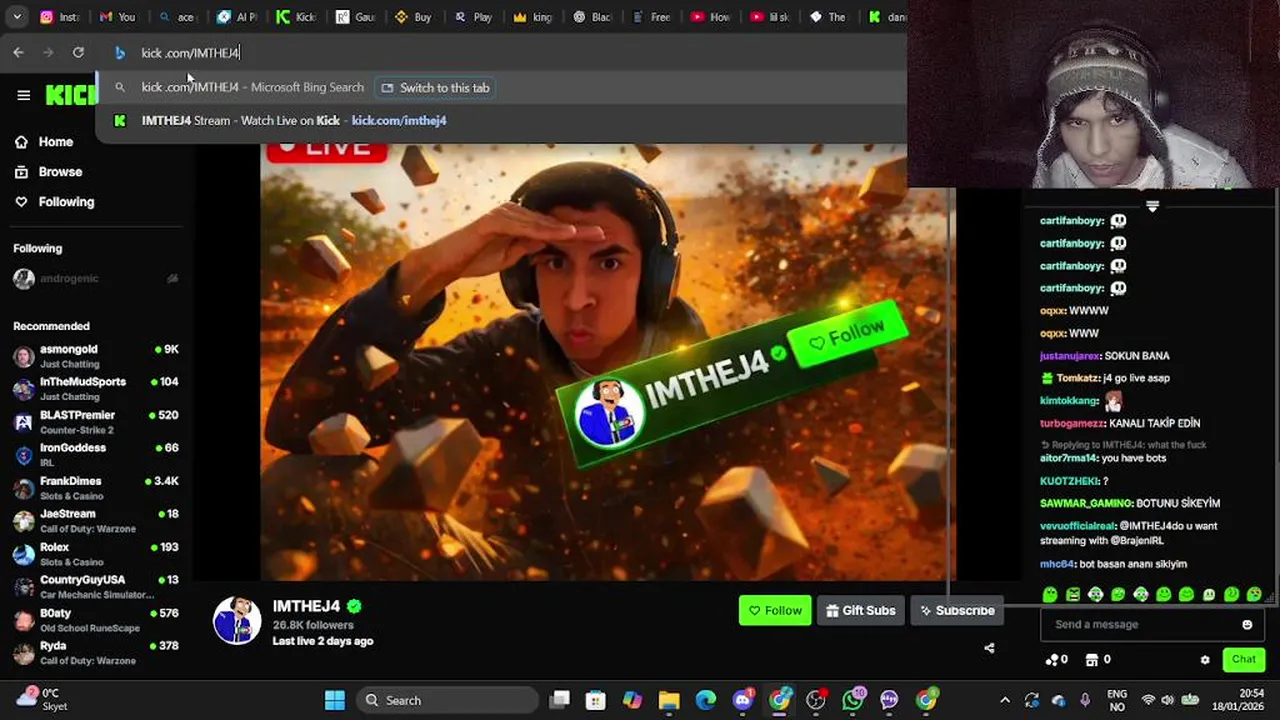Click the share icon under Subscribe
The height and width of the screenshot is (720, 1280).
[989, 648]
